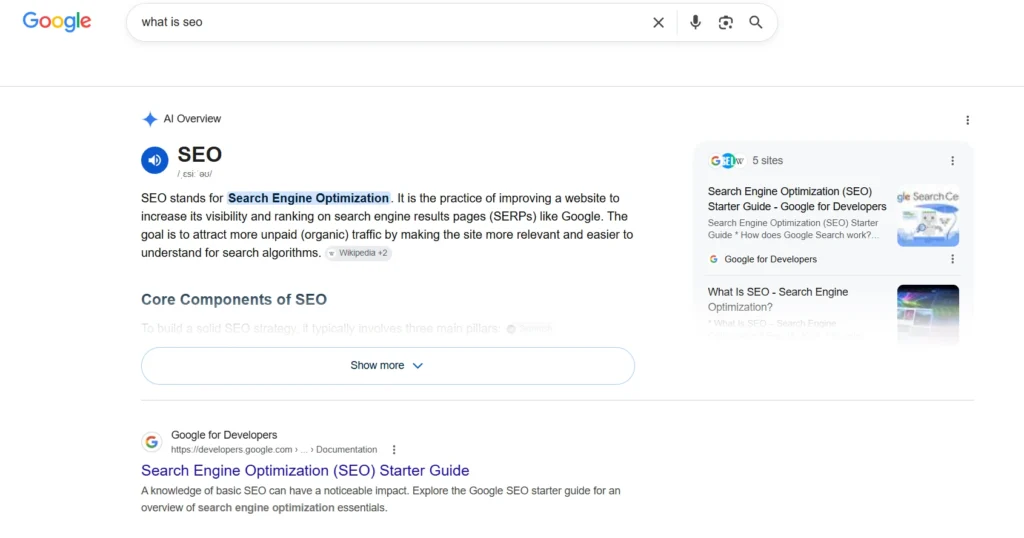Start voice search with microphone icon

point(695,22)
